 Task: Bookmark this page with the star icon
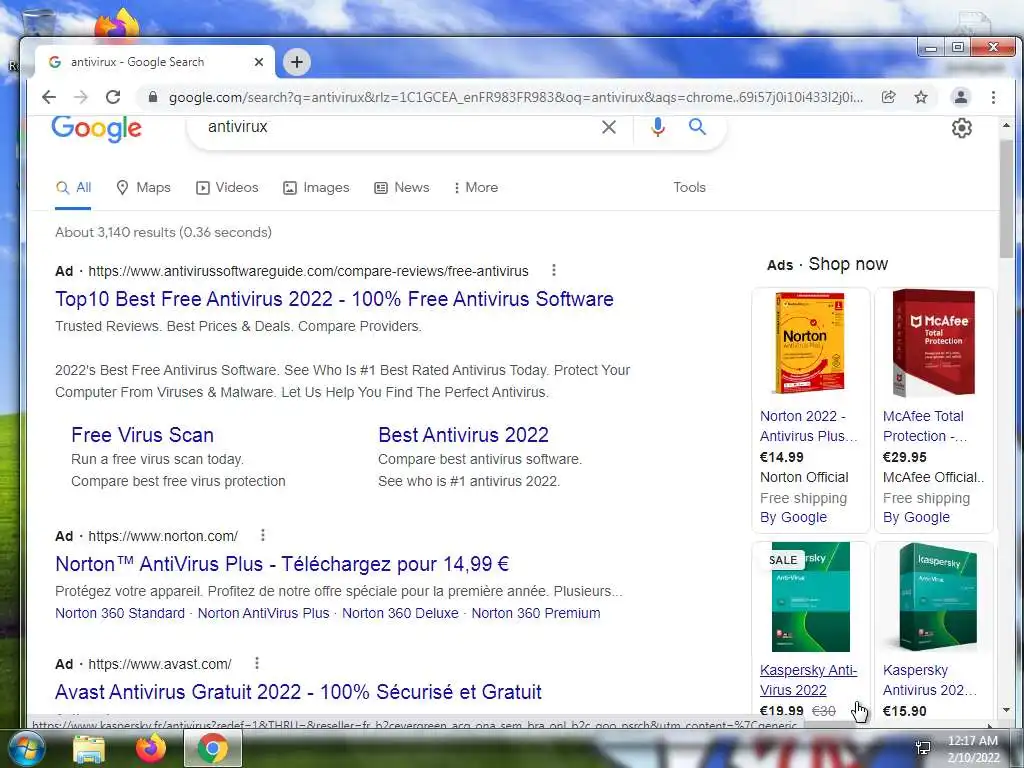tap(921, 97)
